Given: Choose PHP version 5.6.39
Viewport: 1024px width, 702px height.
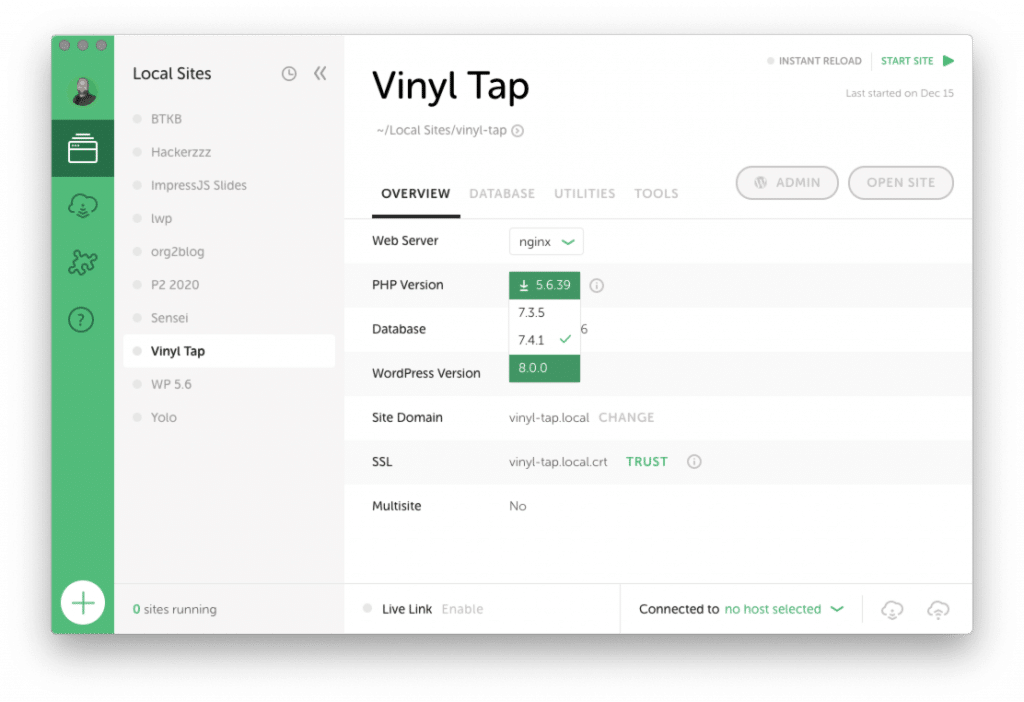Looking at the screenshot, I should point(545,285).
